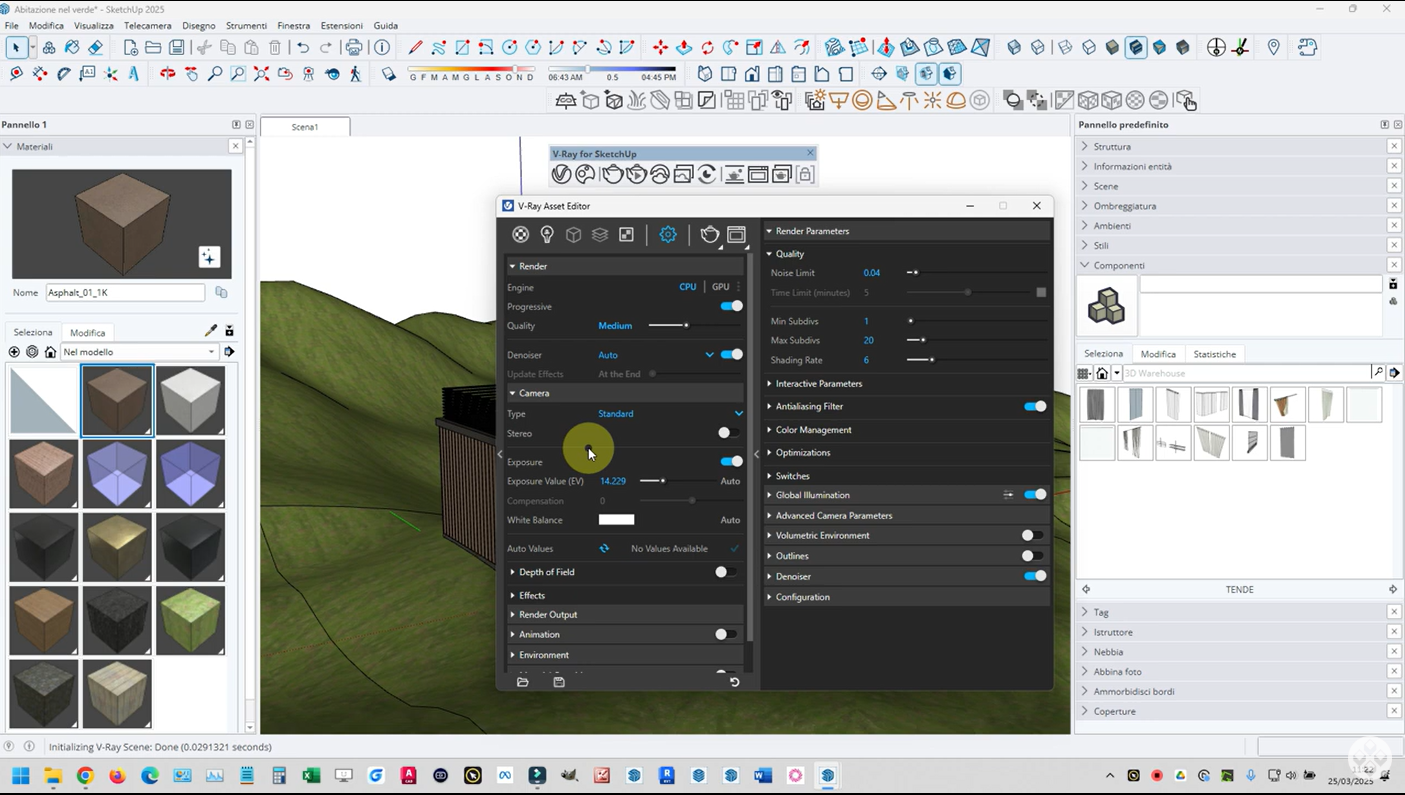Turn on the Volumetric Environment toggle
The width and height of the screenshot is (1405, 795).
point(1032,536)
